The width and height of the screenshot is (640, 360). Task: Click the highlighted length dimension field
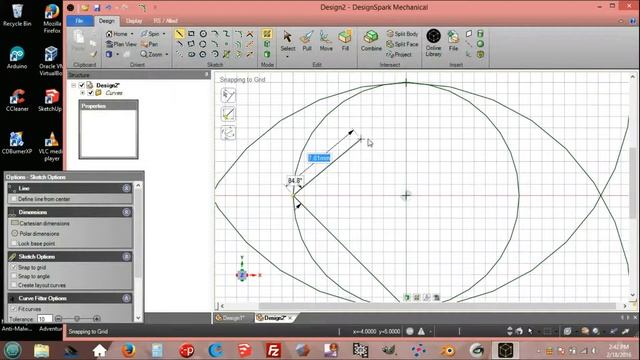(x=319, y=158)
